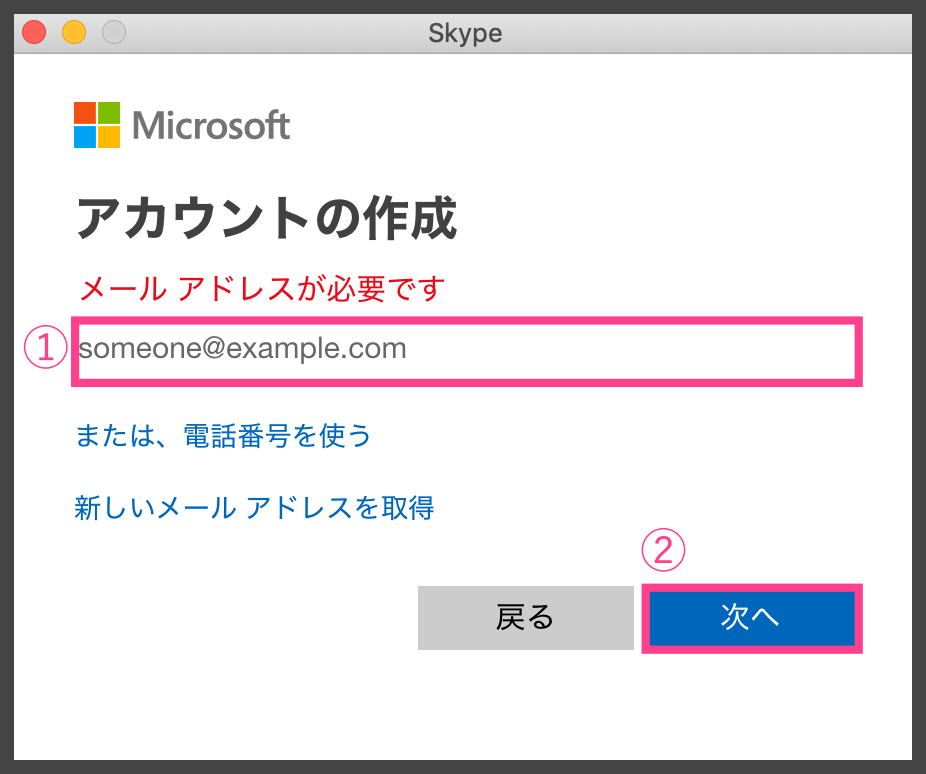The height and width of the screenshot is (774, 926).
Task: Click the アカウントの作成 heading
Action: pos(267,218)
